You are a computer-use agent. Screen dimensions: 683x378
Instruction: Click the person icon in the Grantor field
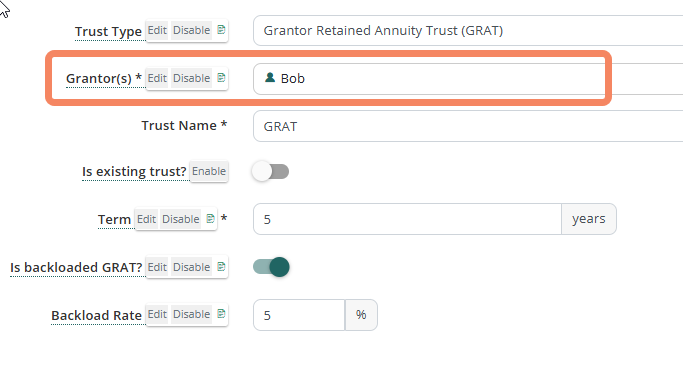270,78
